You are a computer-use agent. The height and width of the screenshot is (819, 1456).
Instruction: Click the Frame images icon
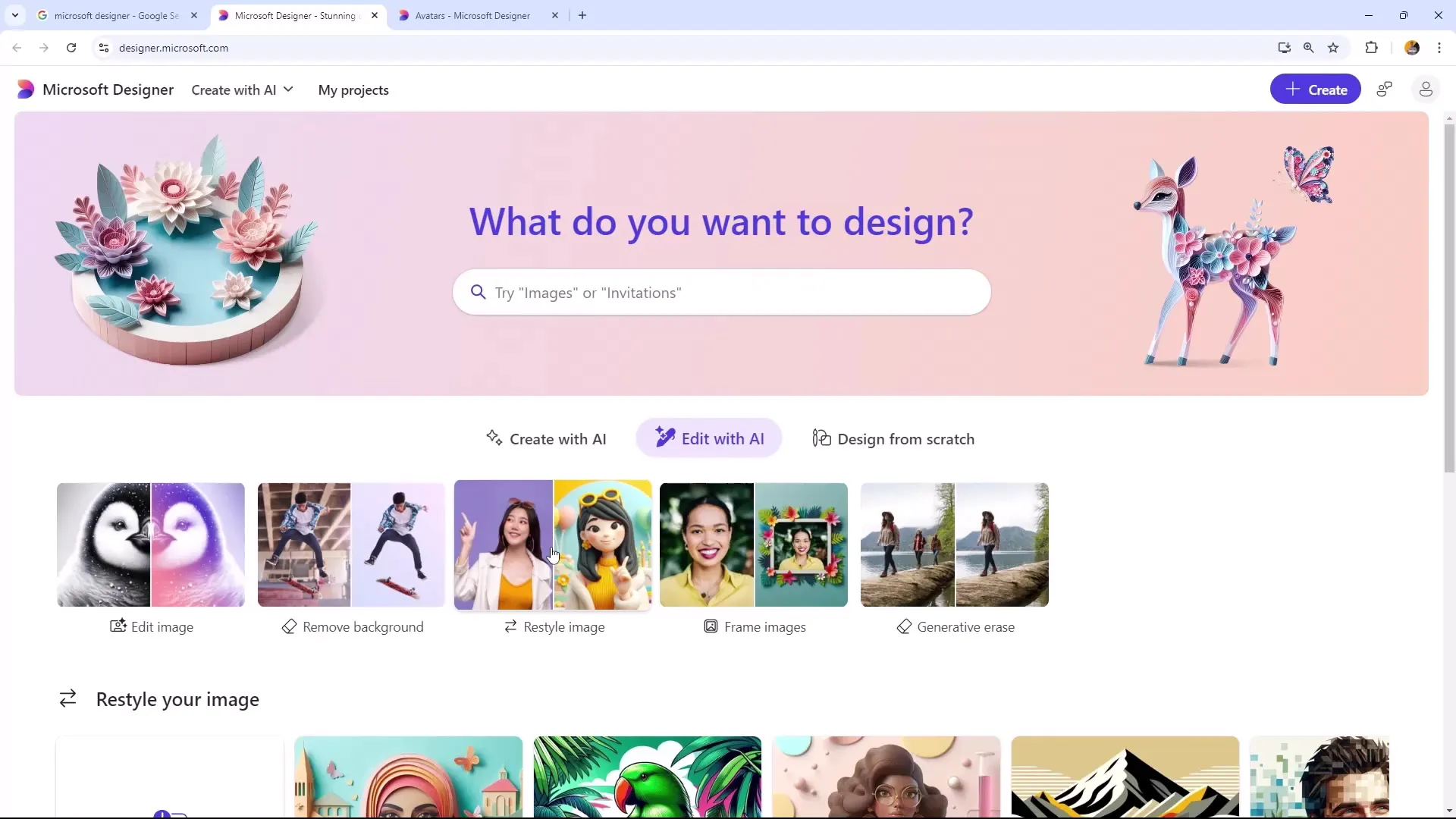coord(711,626)
